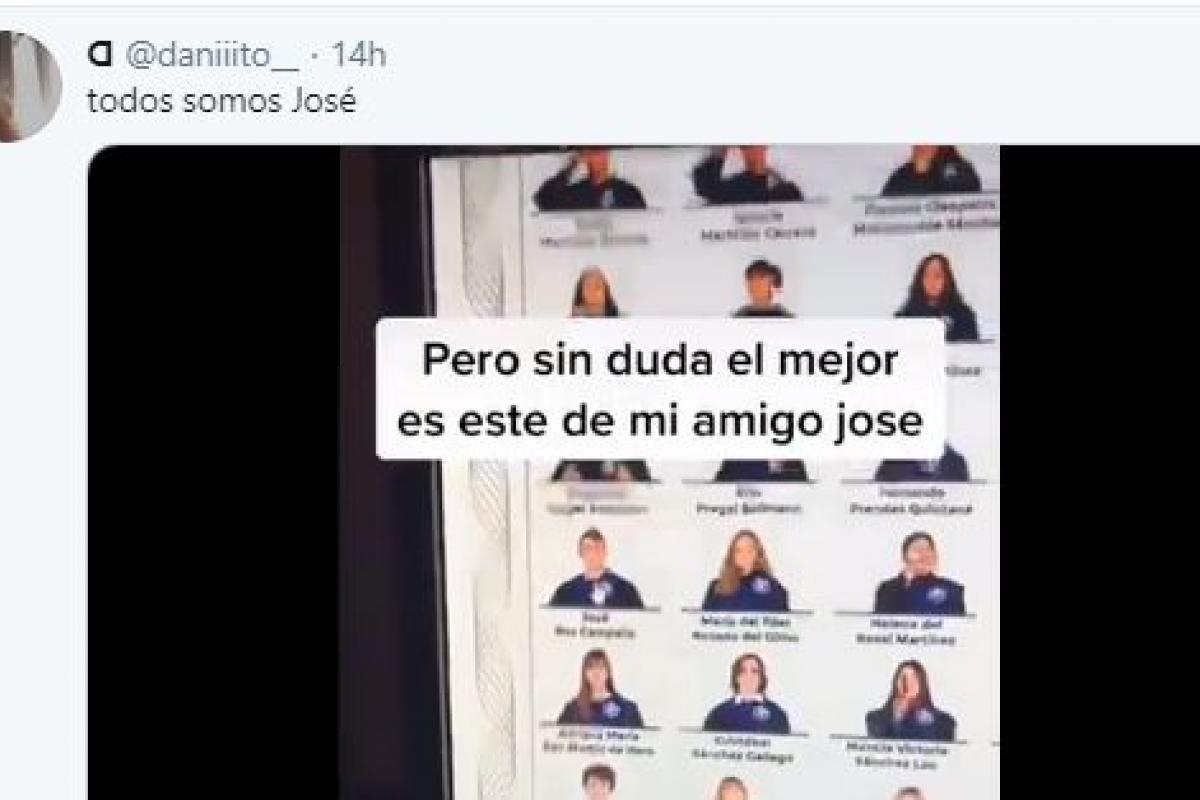
Task: Open the tweet author's profile avatar
Action: (x=28, y=85)
